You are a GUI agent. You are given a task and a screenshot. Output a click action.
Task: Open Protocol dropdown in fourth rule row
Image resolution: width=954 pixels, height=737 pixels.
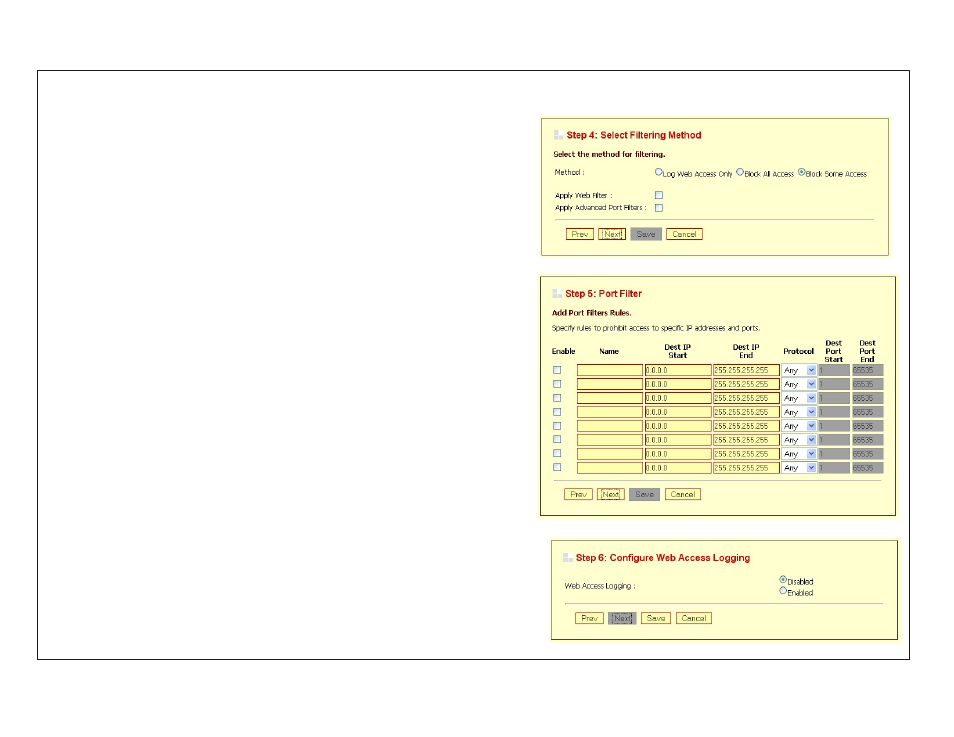(799, 412)
